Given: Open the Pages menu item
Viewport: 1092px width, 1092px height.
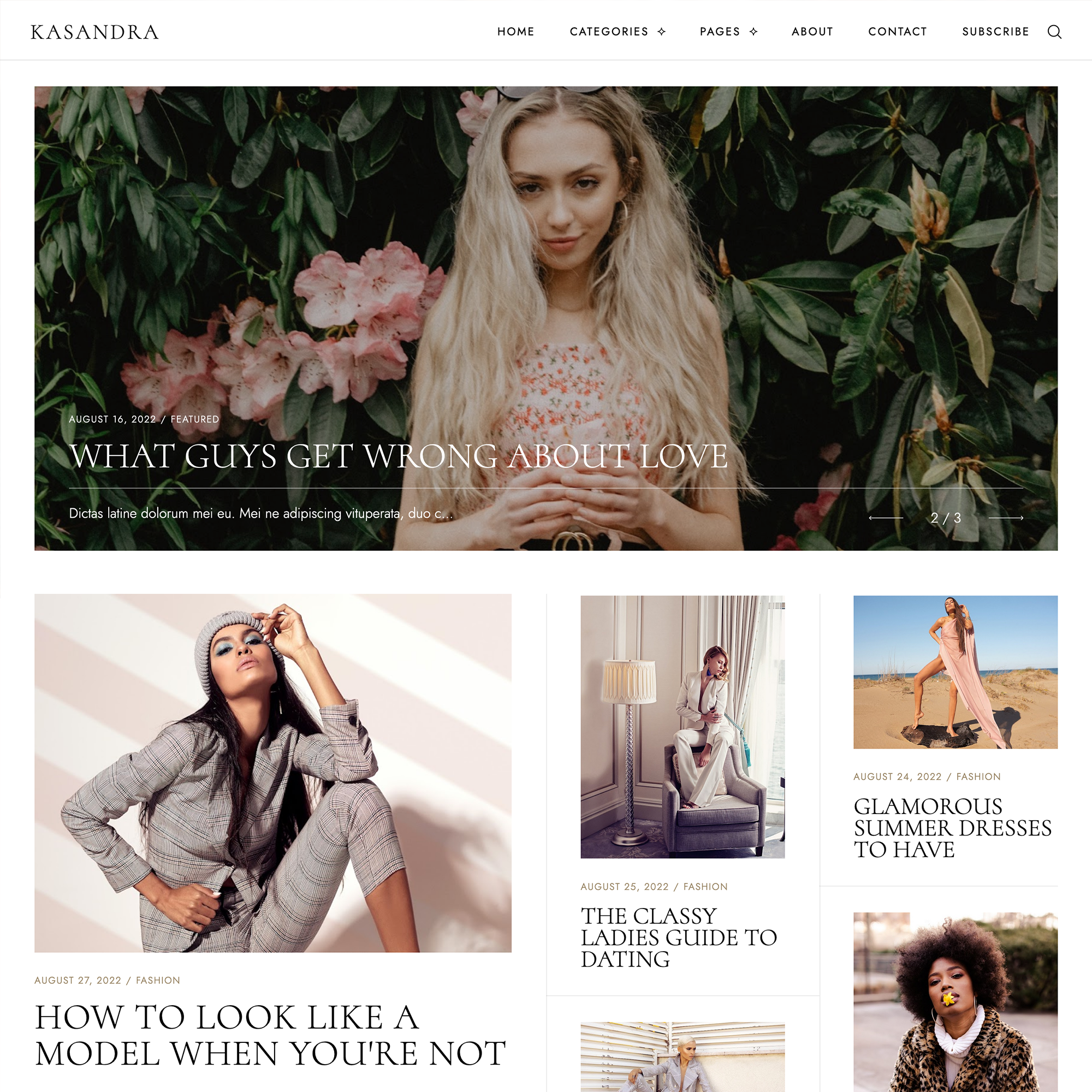Looking at the screenshot, I should [720, 32].
